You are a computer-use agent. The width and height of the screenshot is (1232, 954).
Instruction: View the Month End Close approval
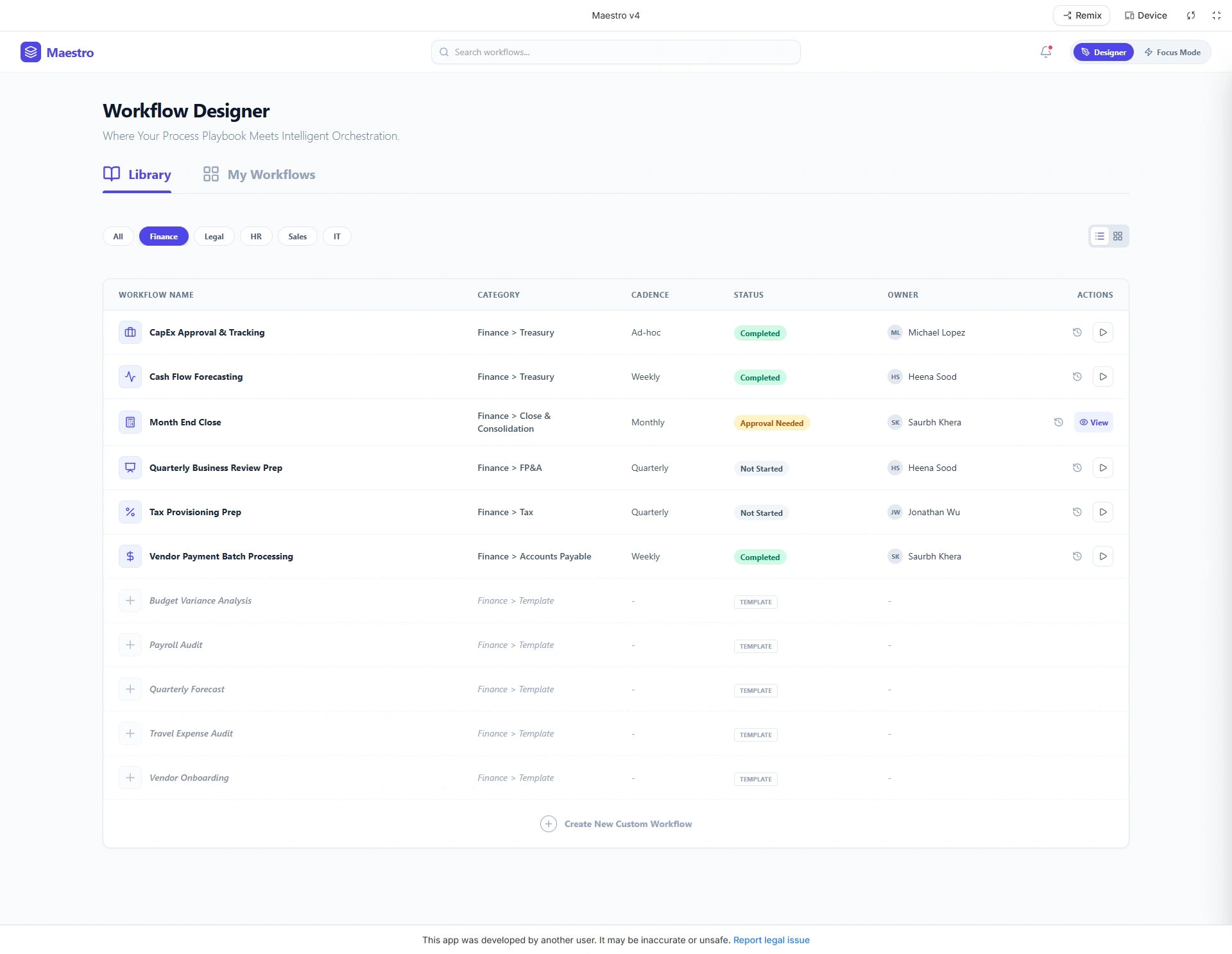coord(1093,422)
